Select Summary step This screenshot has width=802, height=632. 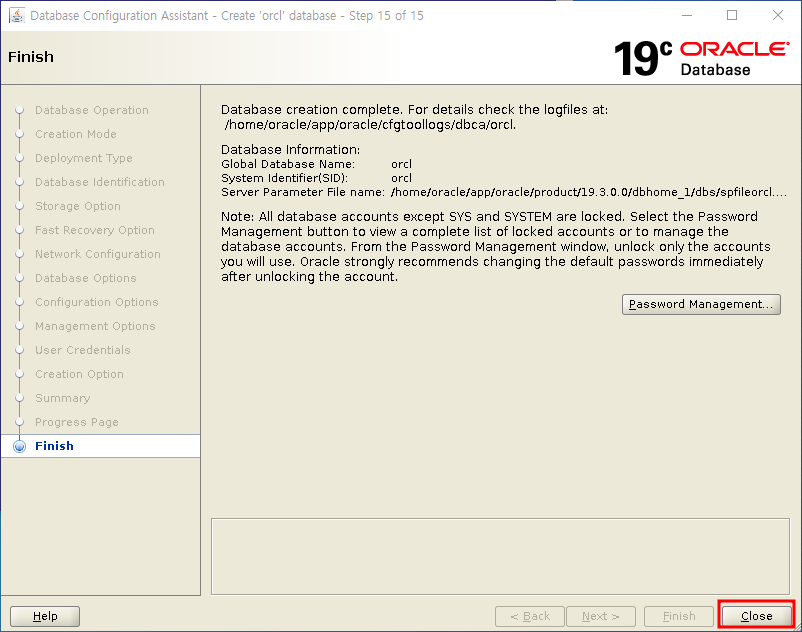[62, 398]
